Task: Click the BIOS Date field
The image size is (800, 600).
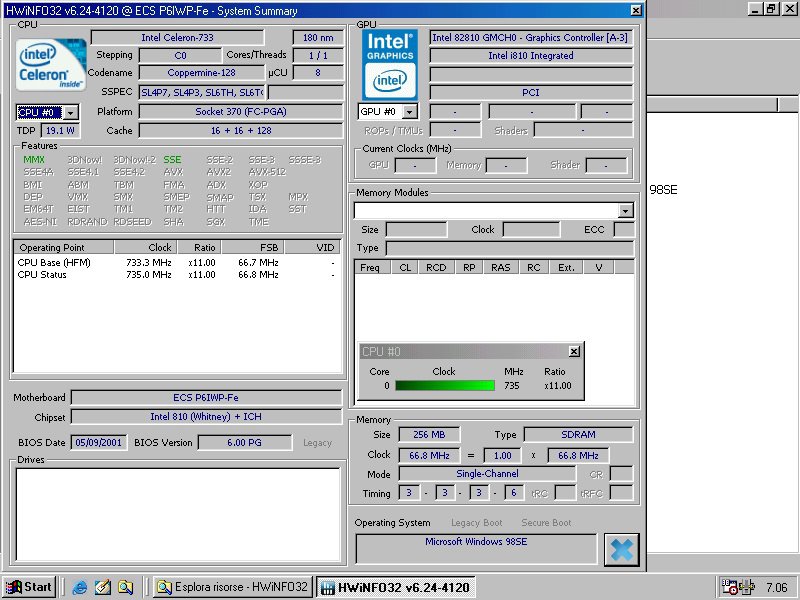Action: click(x=98, y=442)
